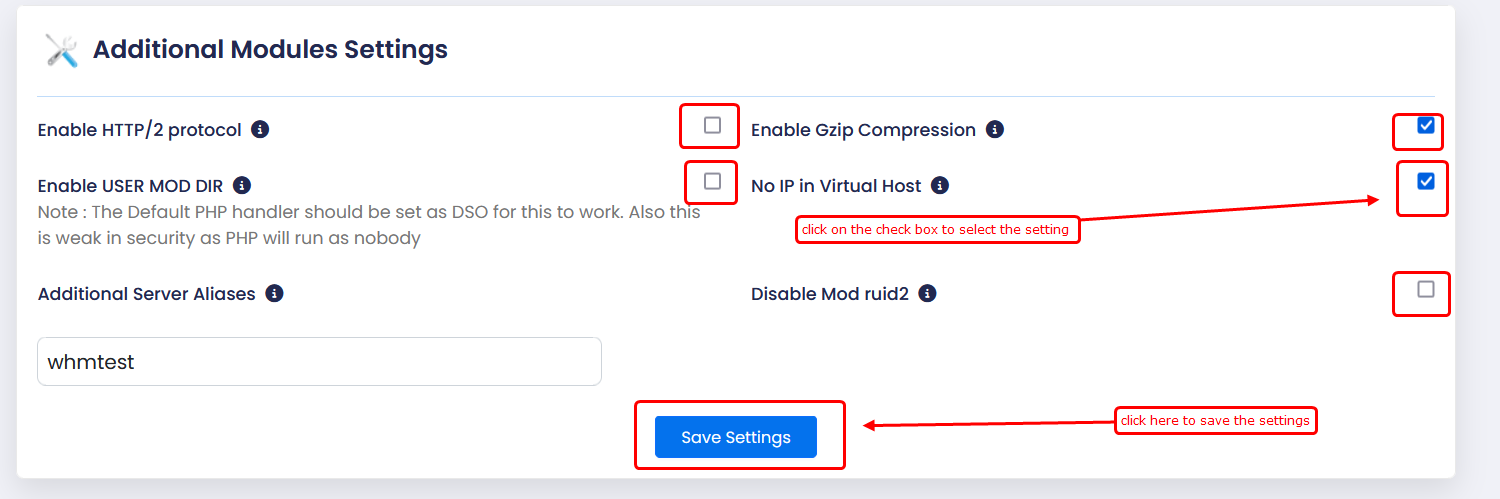Click the Enable HTTP/2 protocol label text
The image size is (1500, 499).
pyautogui.click(x=139, y=130)
